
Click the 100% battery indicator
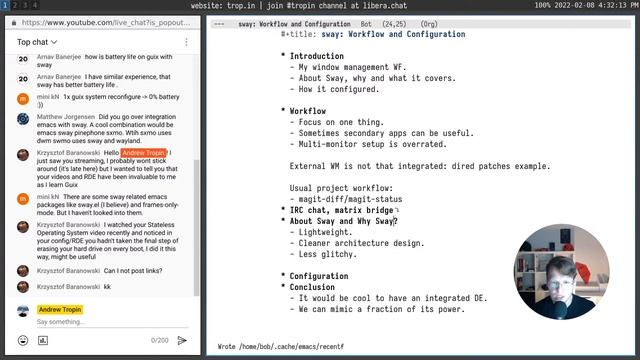point(542,5)
